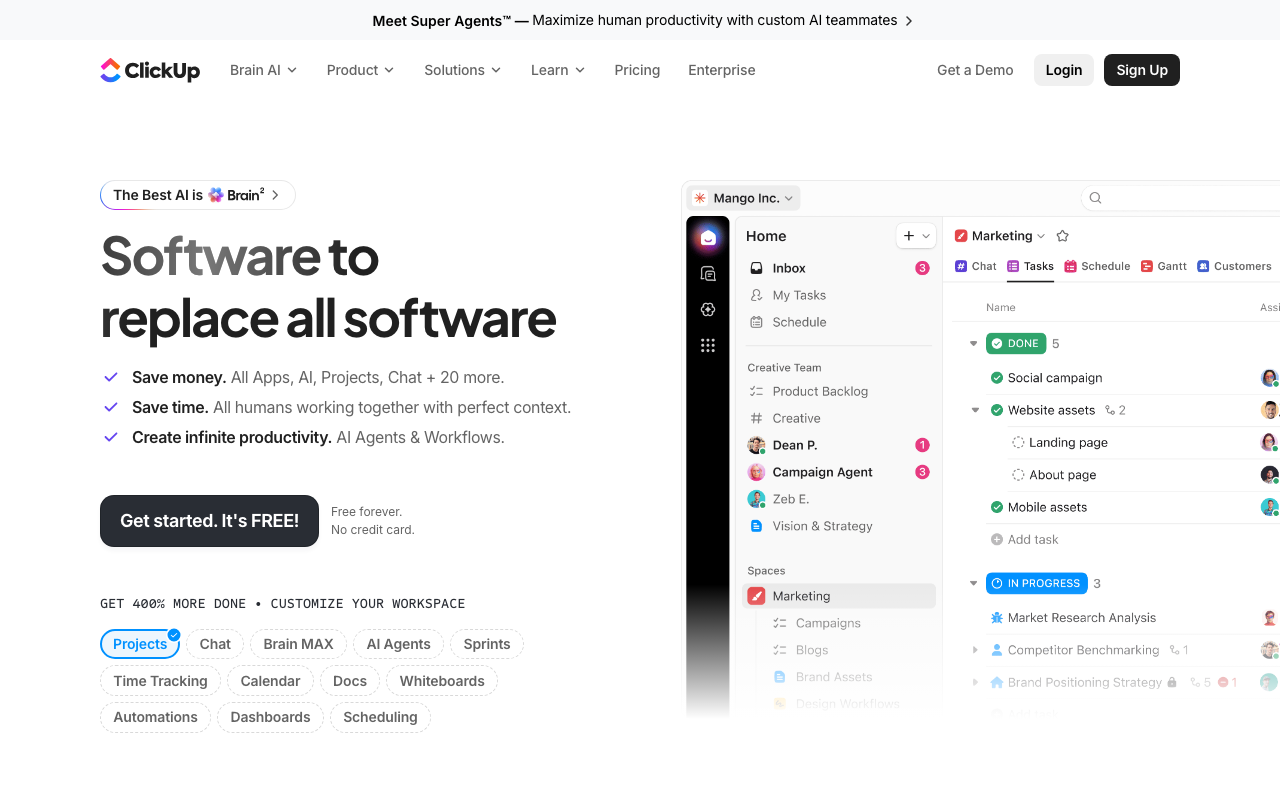
Task: Click the plus icon for Add task
Action: [x=997, y=539]
